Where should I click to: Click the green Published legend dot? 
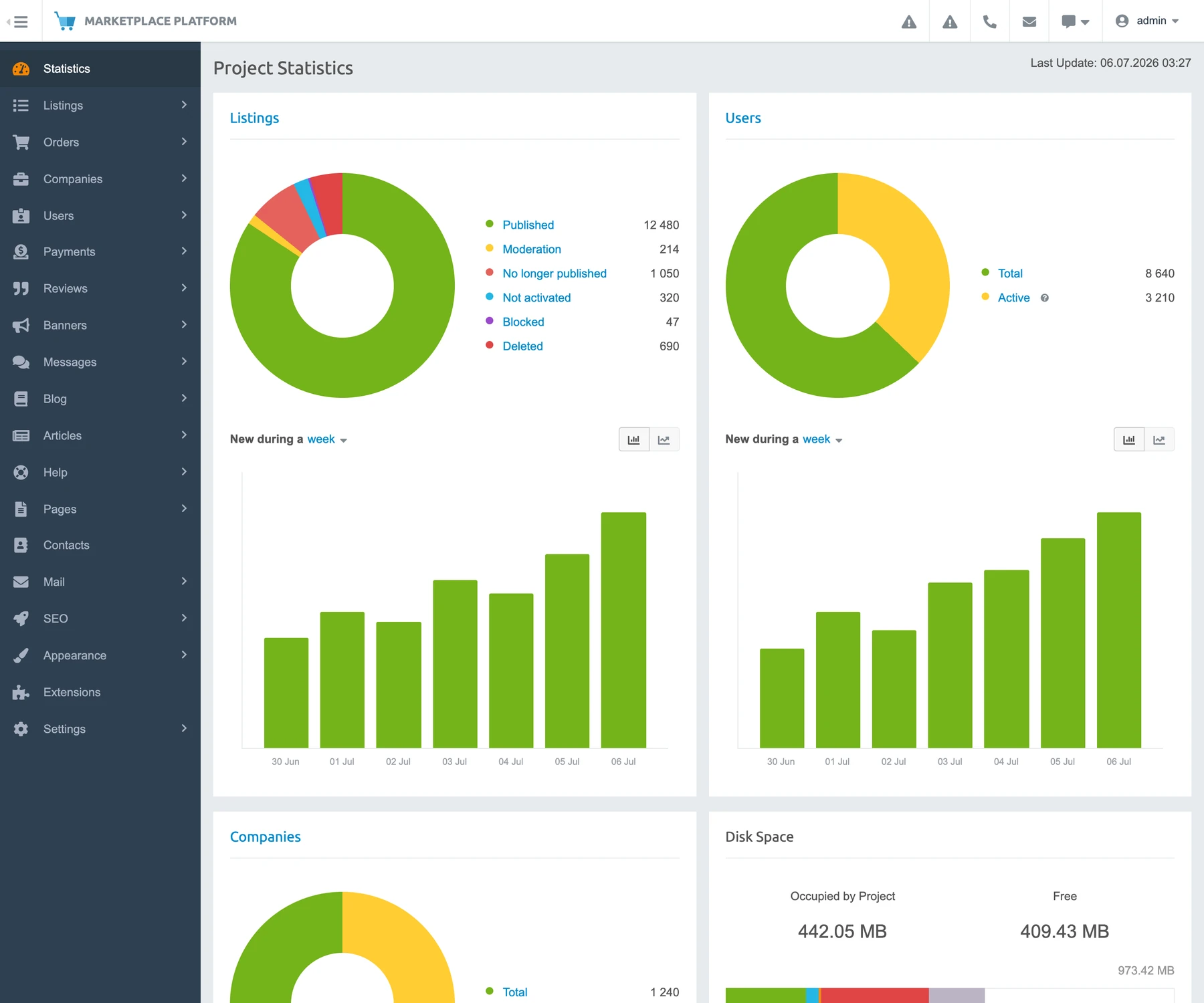click(490, 224)
